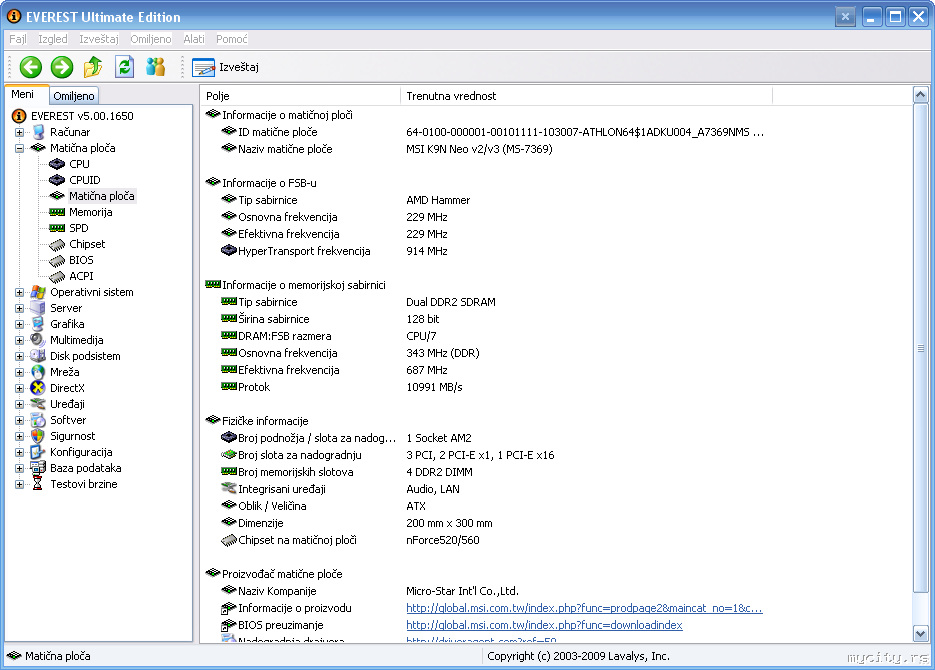
Task: Expand the DirectX tree node
Action: point(19,388)
